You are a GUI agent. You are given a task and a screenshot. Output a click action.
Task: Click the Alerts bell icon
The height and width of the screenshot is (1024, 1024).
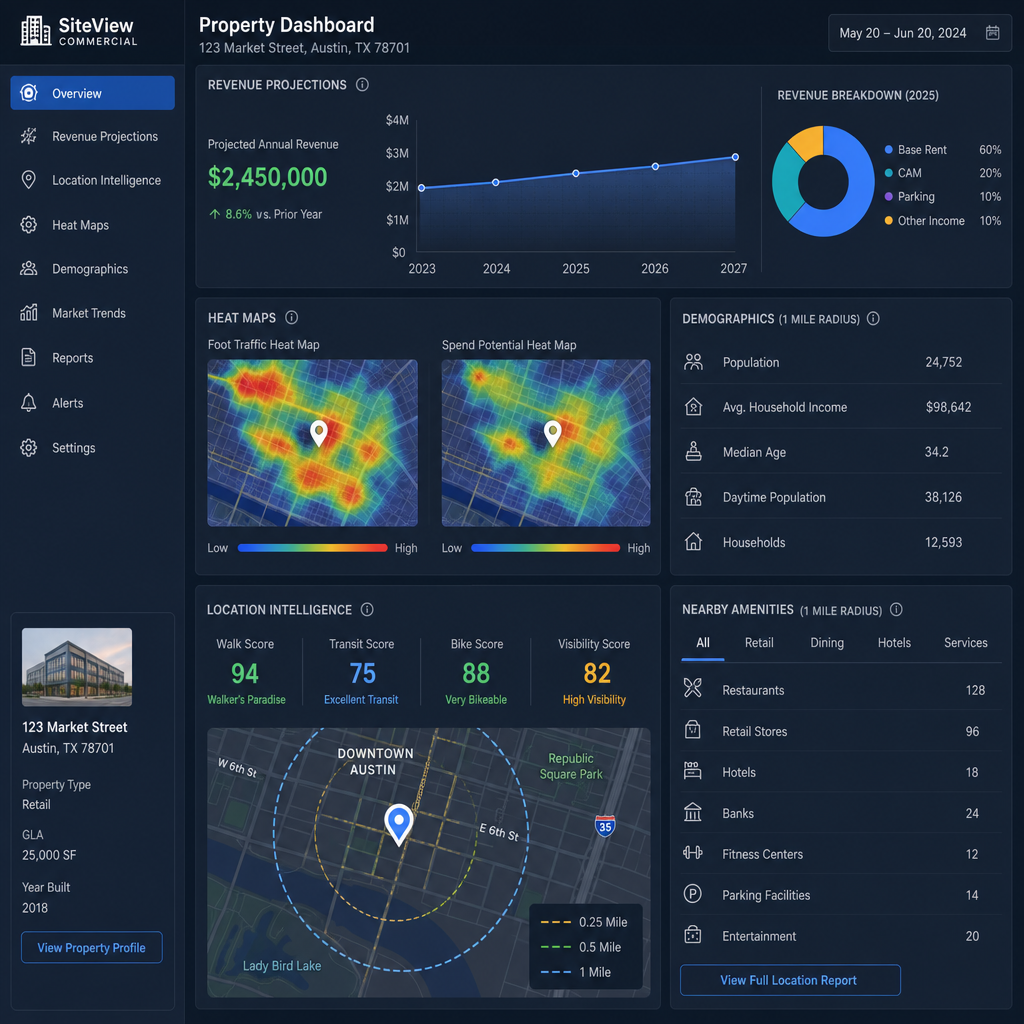29,403
